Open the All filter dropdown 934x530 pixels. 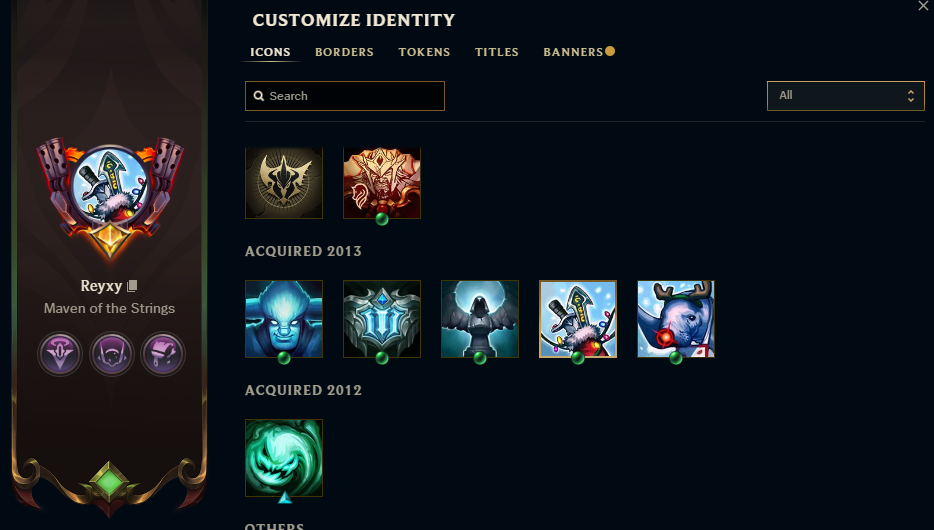pos(845,95)
